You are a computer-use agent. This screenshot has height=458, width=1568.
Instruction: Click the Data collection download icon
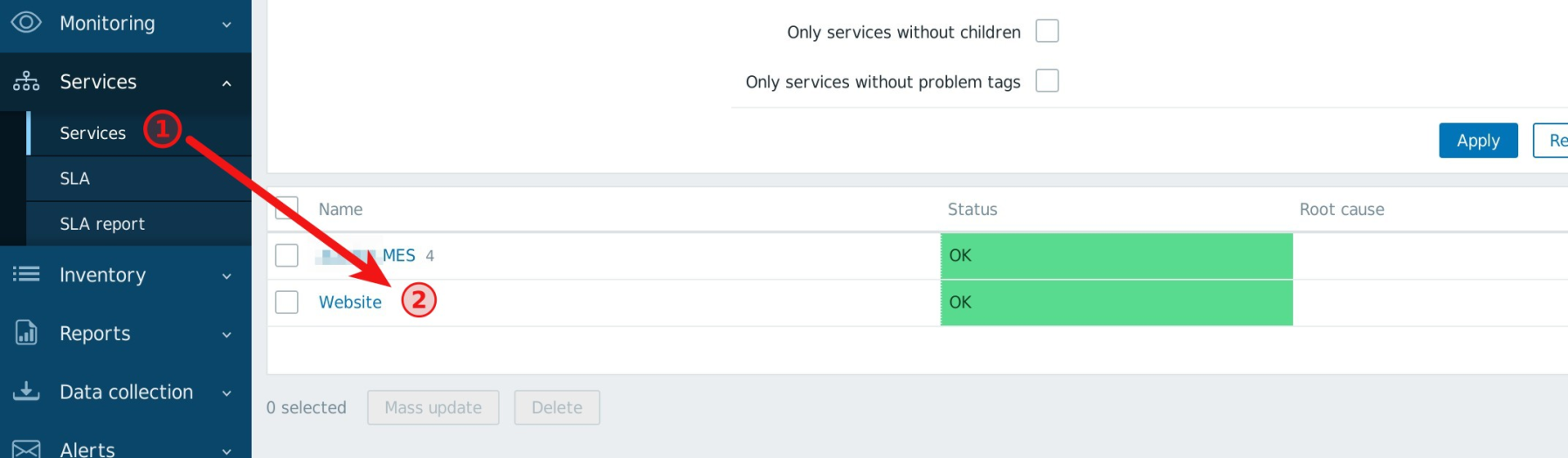pyautogui.click(x=26, y=391)
